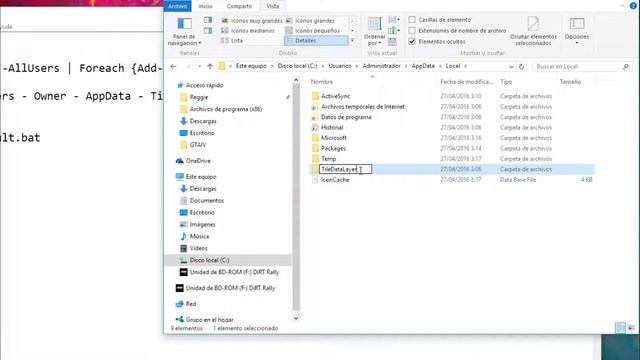Sort by Nombre column header
This screenshot has width=640, height=360.
tap(322, 82)
